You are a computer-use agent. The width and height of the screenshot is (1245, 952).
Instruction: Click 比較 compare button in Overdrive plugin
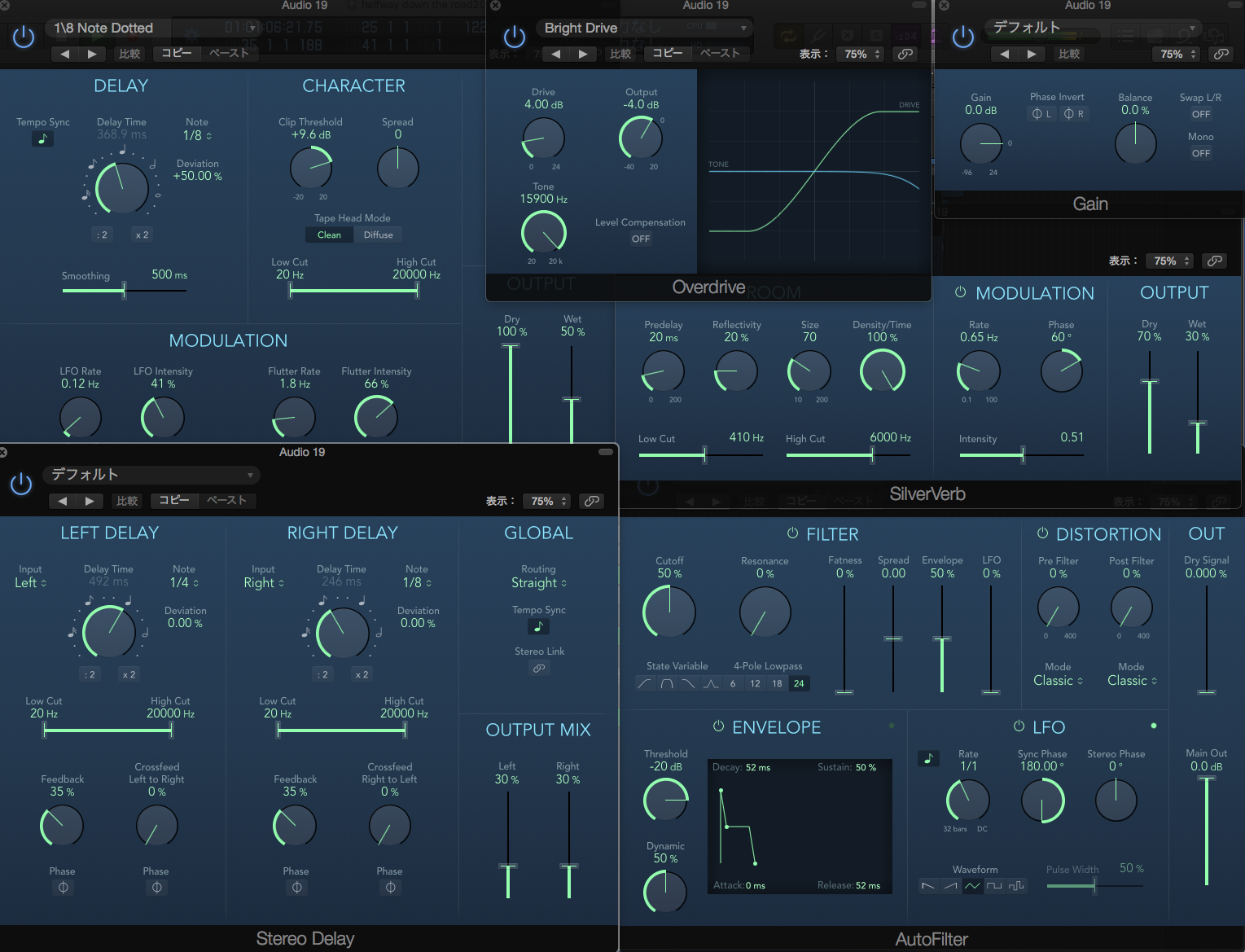tap(620, 54)
